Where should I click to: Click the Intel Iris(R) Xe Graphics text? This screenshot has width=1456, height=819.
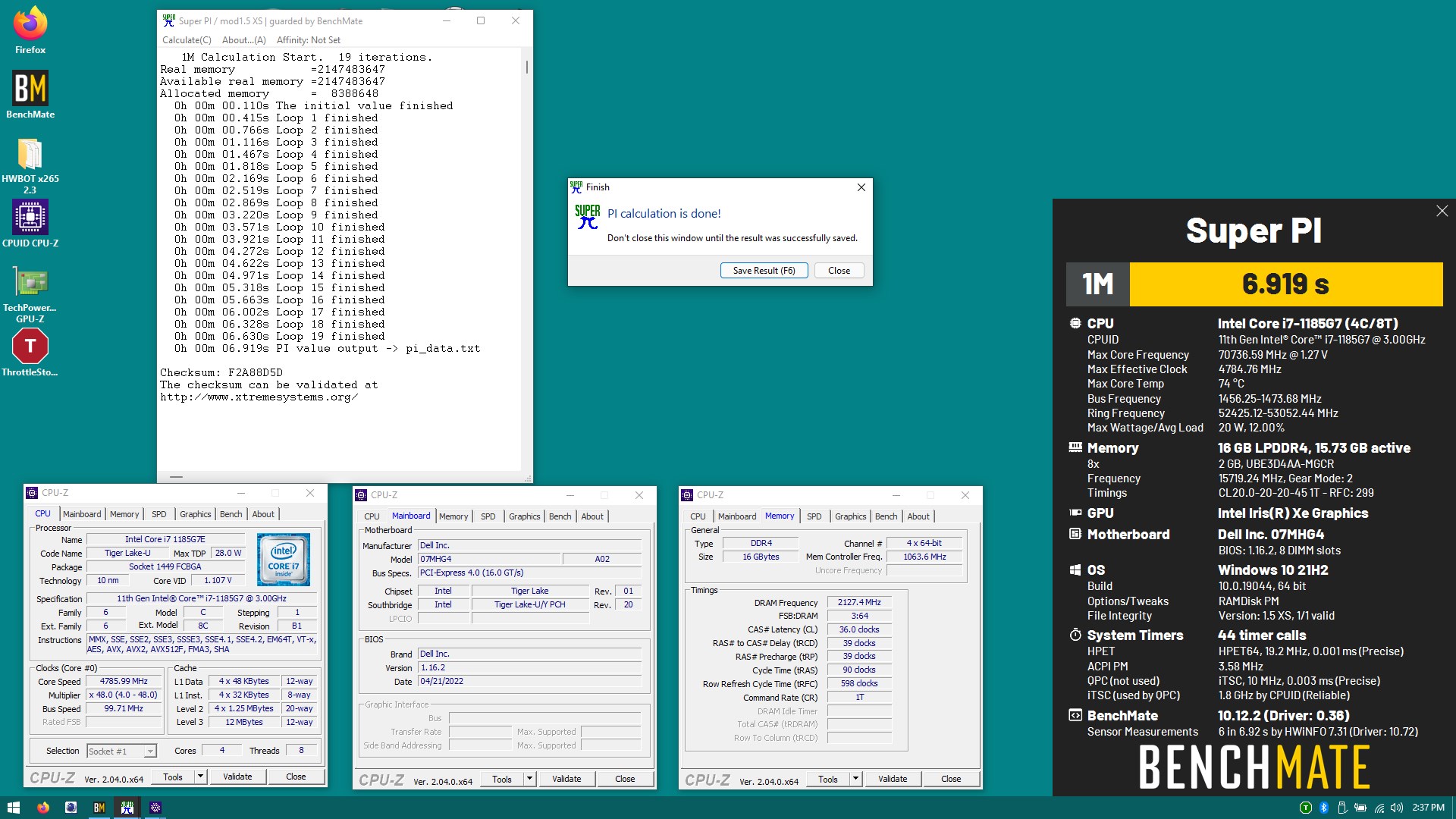1293,513
